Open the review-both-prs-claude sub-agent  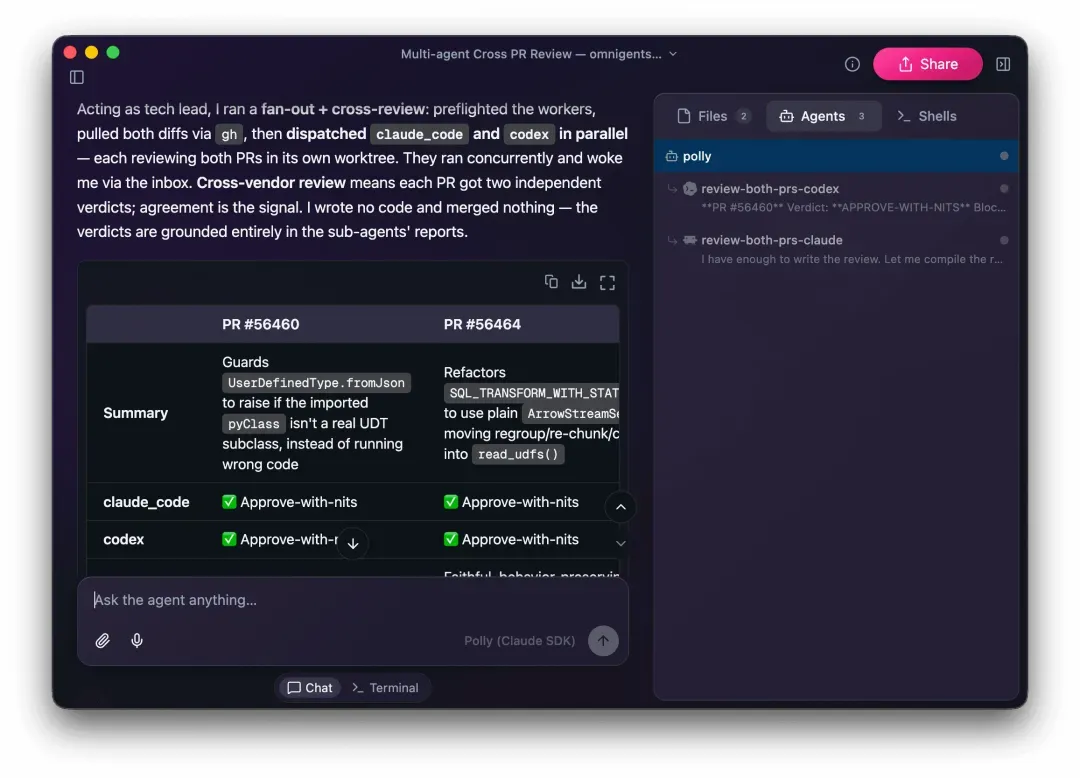coord(835,249)
